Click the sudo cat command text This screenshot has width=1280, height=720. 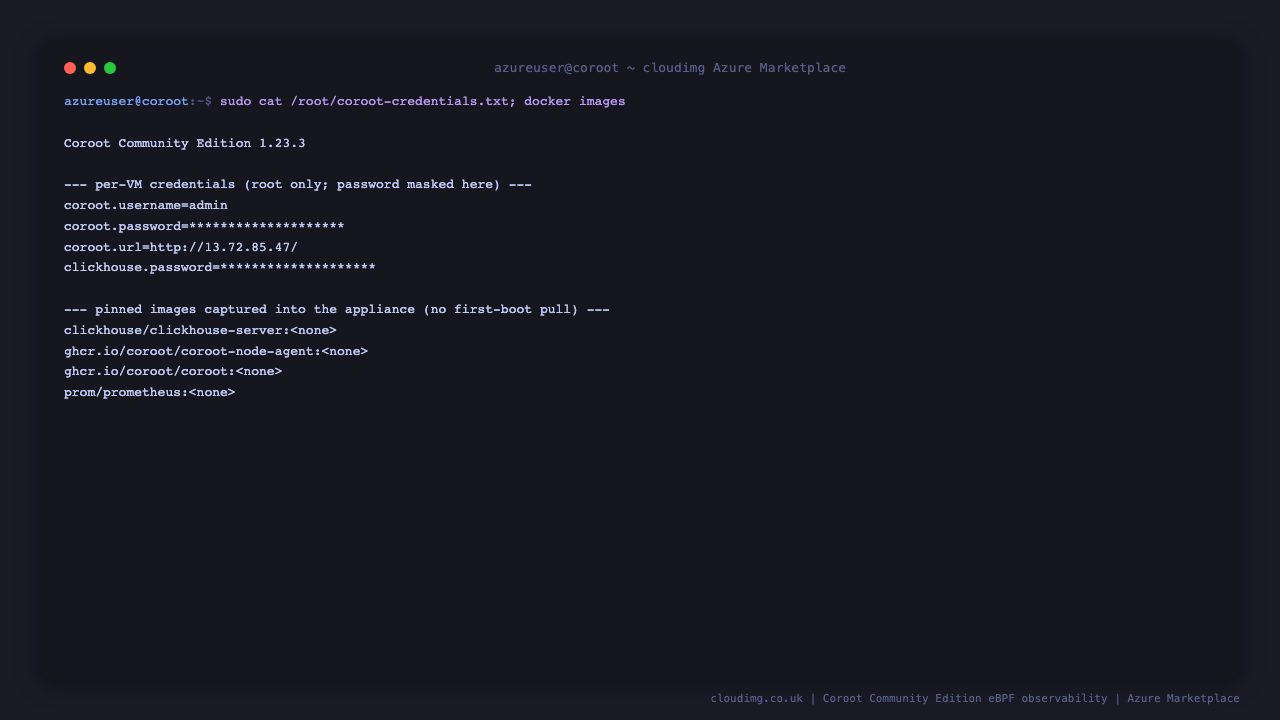click(x=368, y=101)
